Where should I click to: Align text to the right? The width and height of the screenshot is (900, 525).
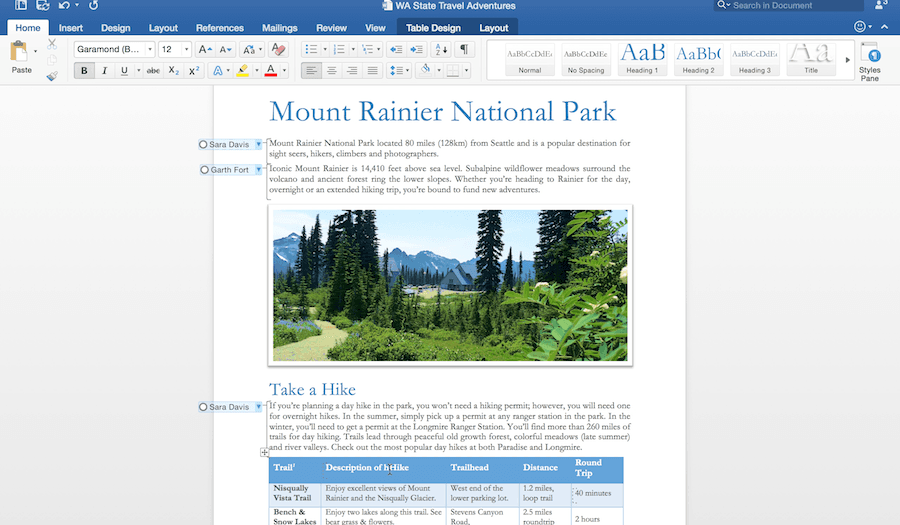[x=352, y=71]
